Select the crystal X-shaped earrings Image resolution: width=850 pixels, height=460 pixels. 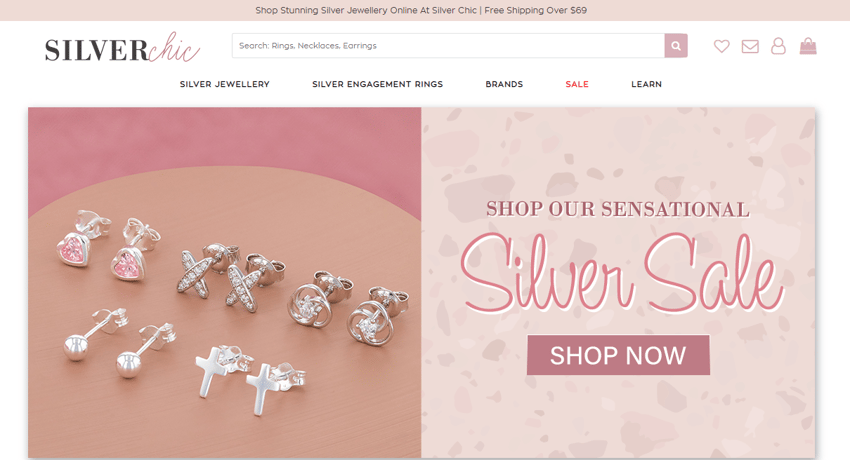(231, 275)
